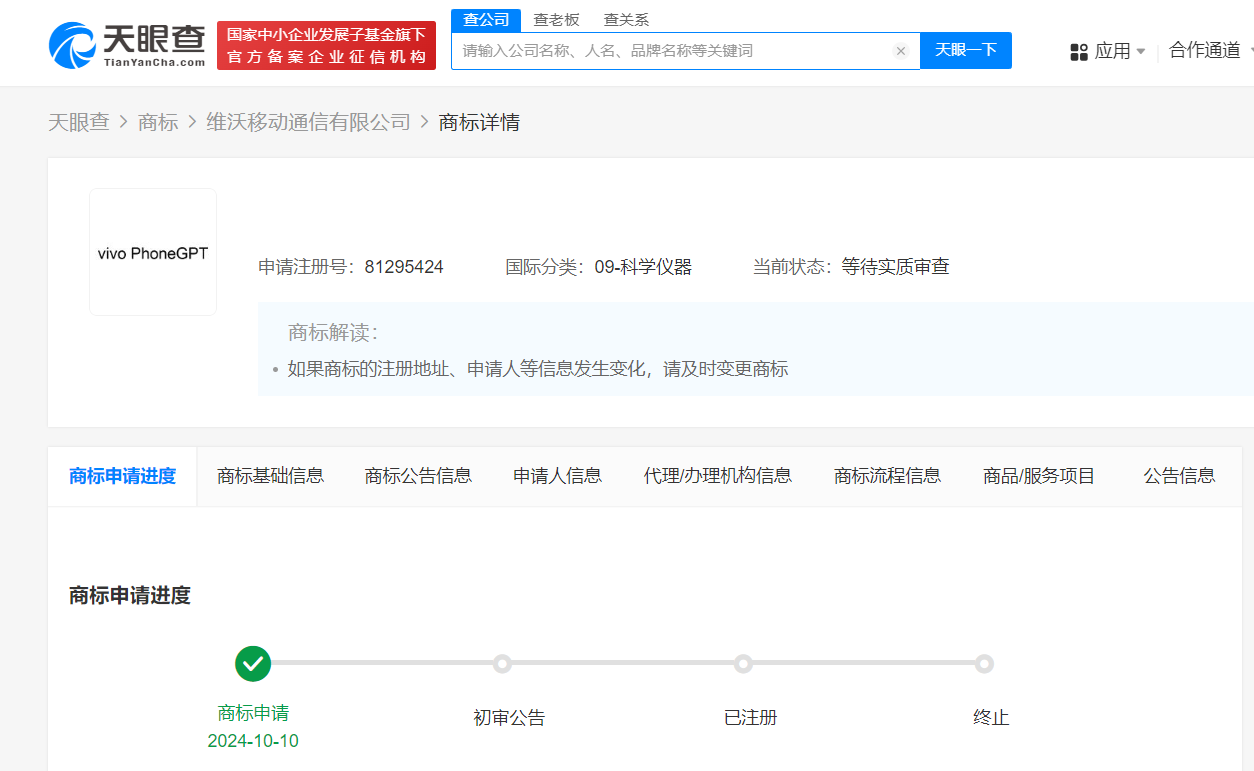Go to 天眼查 breadcrumb home link
Viewport: 1254px width, 771px height.
click(x=78, y=122)
